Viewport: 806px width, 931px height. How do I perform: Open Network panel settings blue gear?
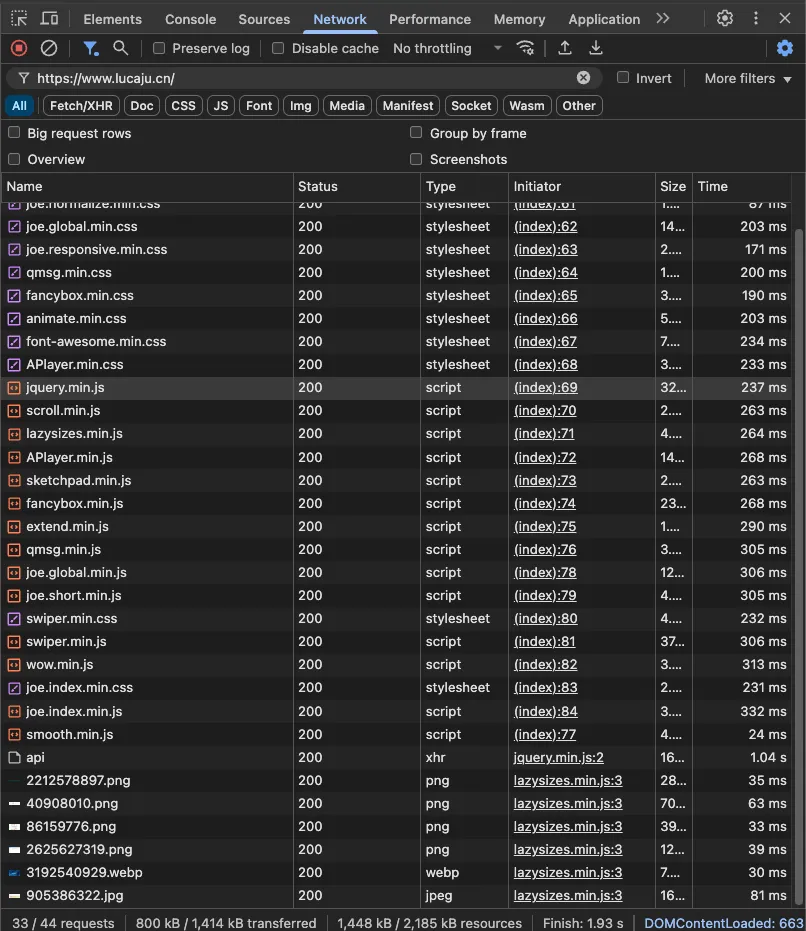click(x=785, y=48)
